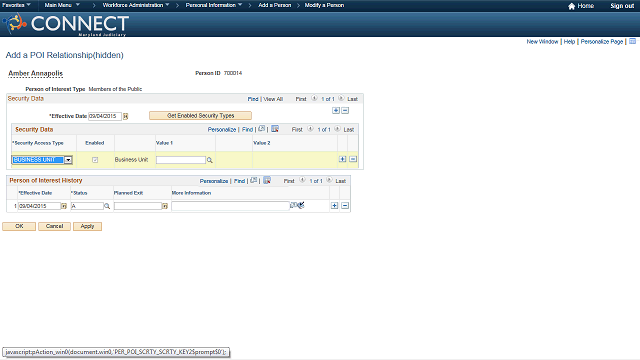Download Person of Interest History to spreadsheet
The width and height of the screenshot is (640, 360).
[267, 180]
